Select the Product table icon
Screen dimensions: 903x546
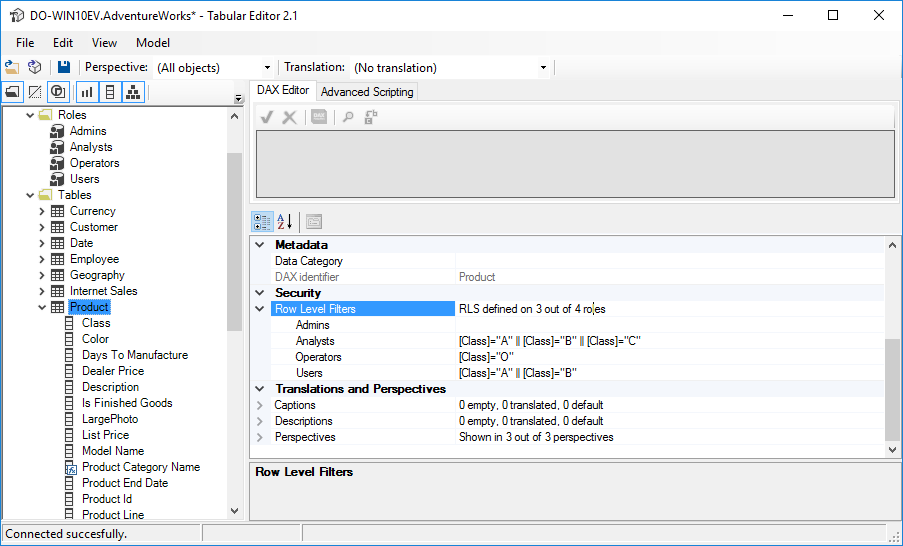pyautogui.click(x=58, y=308)
